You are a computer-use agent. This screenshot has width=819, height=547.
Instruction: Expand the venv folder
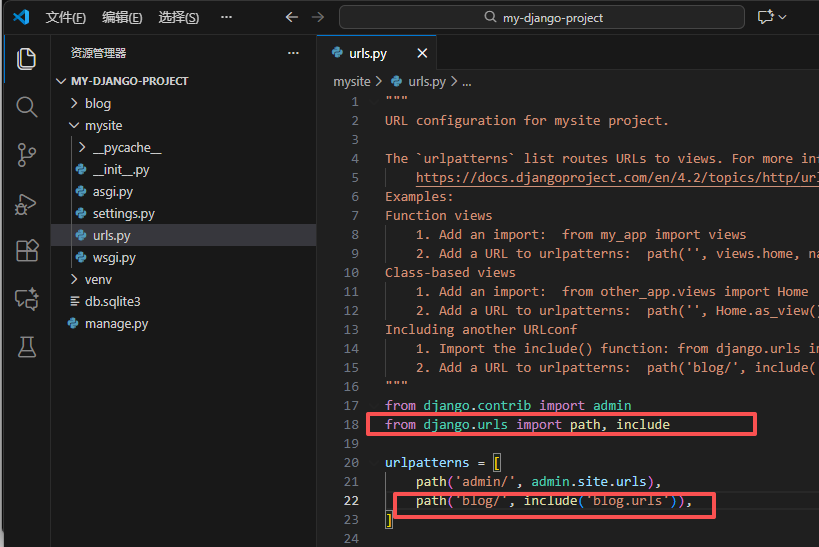pyautogui.click(x=98, y=279)
